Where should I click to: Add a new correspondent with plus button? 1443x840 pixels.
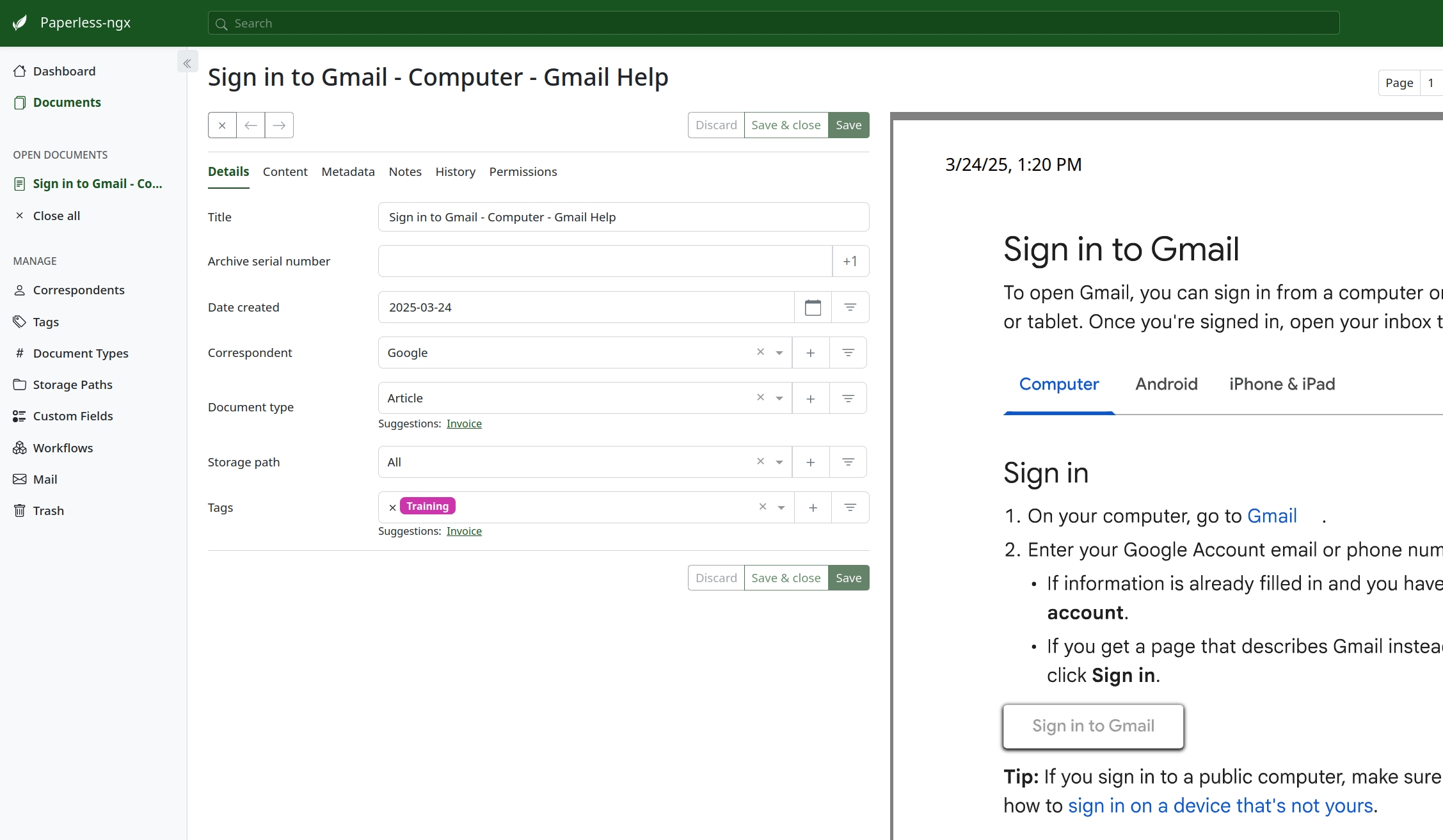pyautogui.click(x=811, y=353)
